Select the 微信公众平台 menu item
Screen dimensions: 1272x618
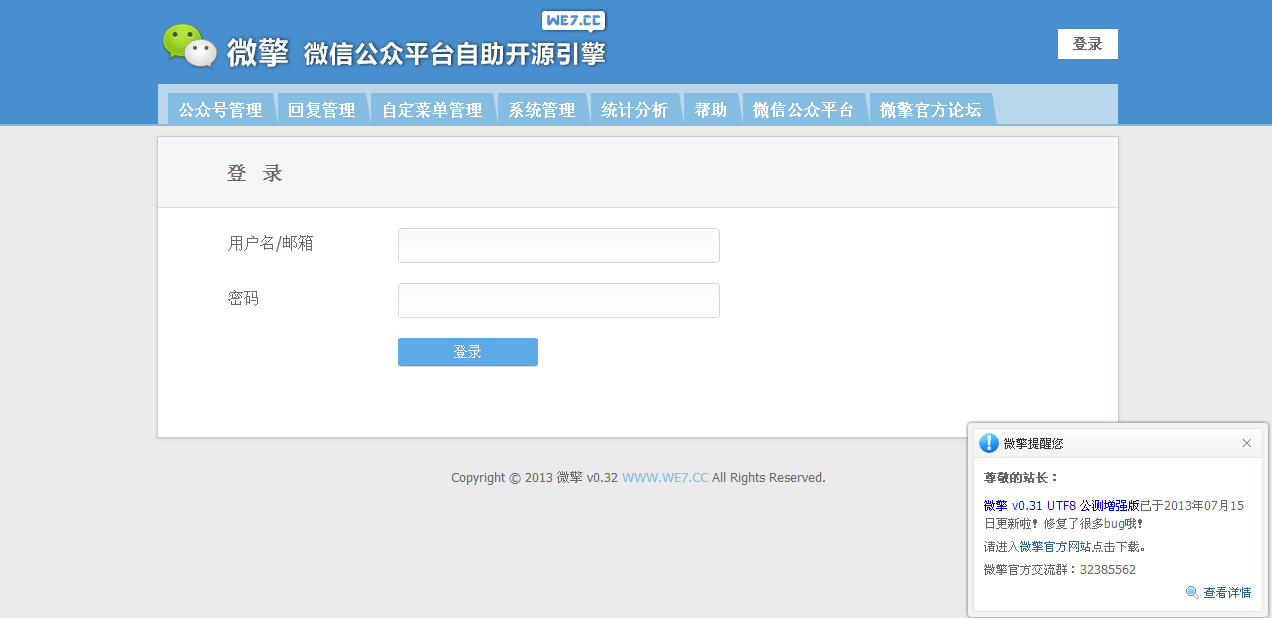click(x=803, y=109)
